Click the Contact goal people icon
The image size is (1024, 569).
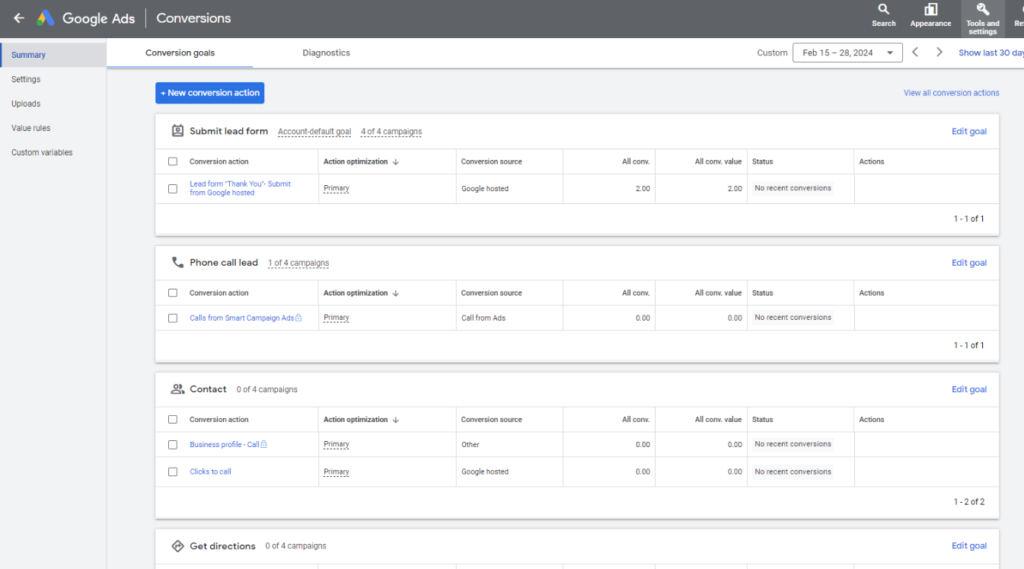coord(178,389)
